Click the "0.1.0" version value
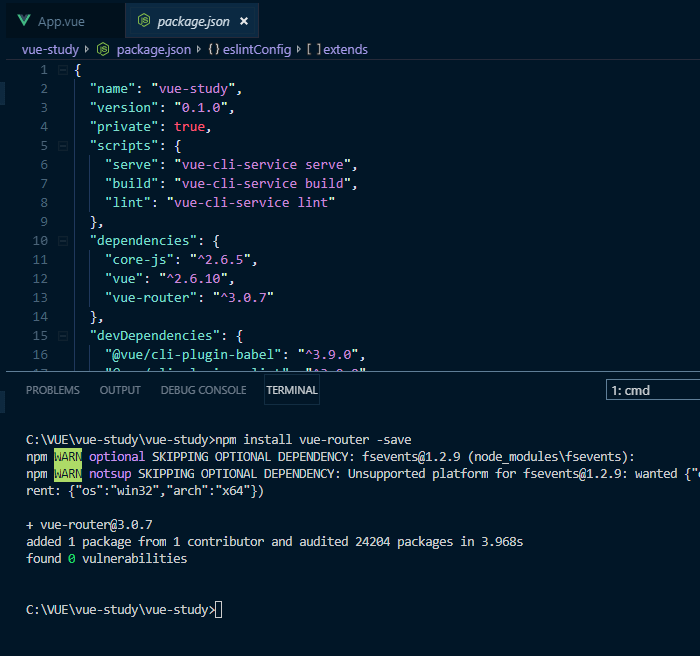Viewport: 700px width, 656px height. [x=201, y=108]
